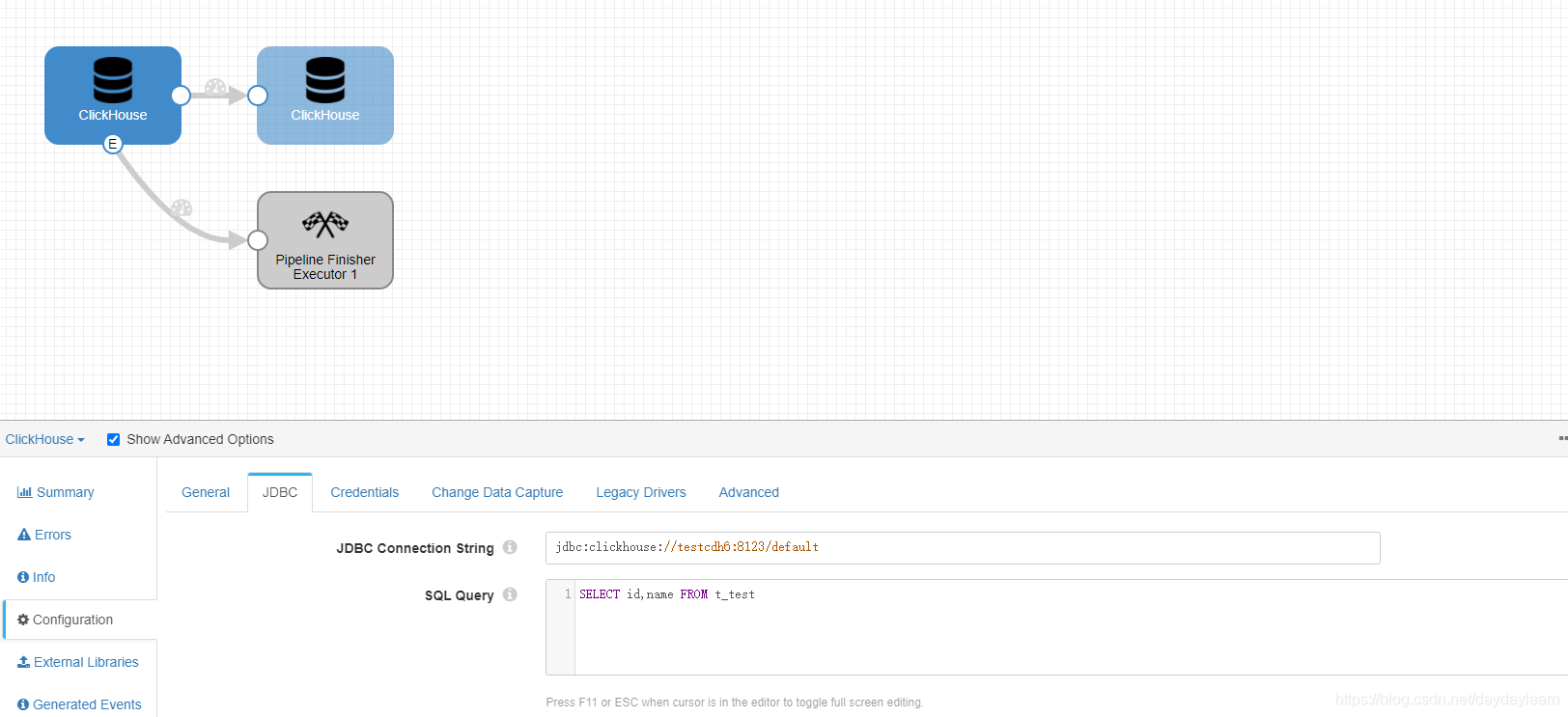Open the Summary section link

click(x=65, y=492)
